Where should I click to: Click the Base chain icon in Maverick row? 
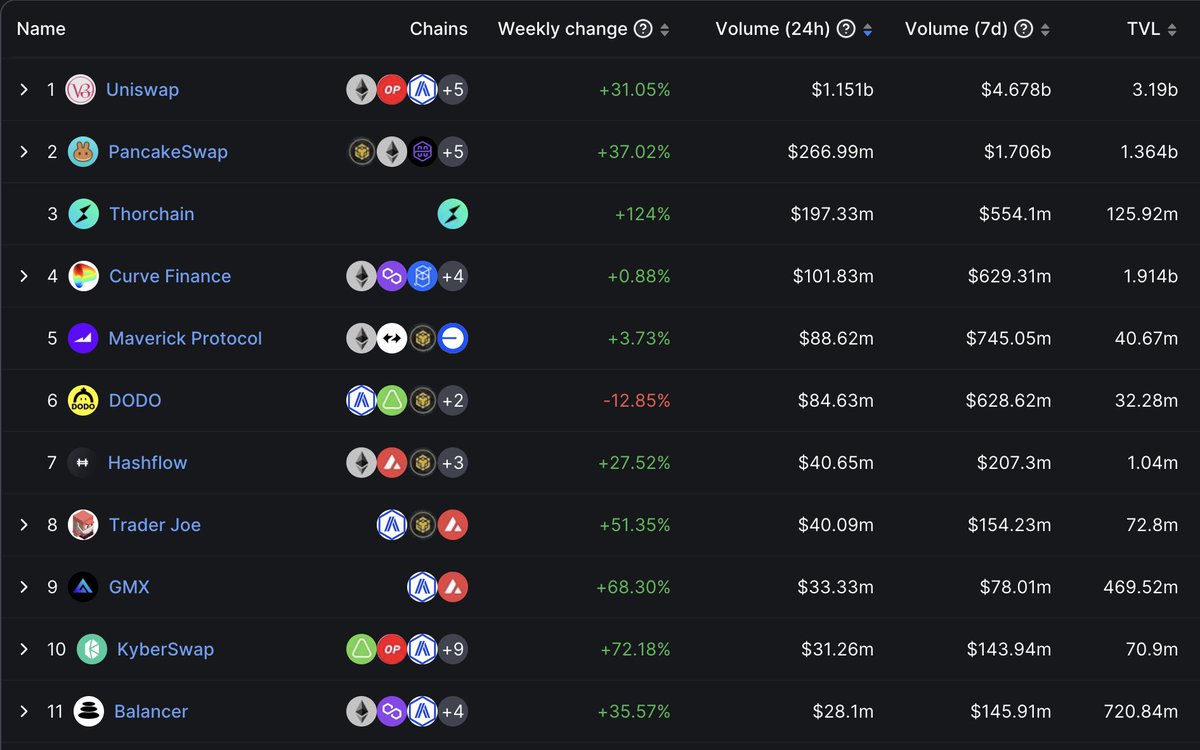tap(453, 338)
